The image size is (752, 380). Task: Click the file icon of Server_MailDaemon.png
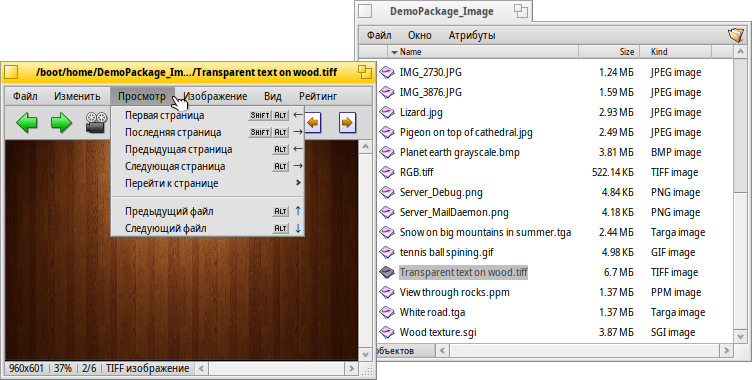click(387, 212)
